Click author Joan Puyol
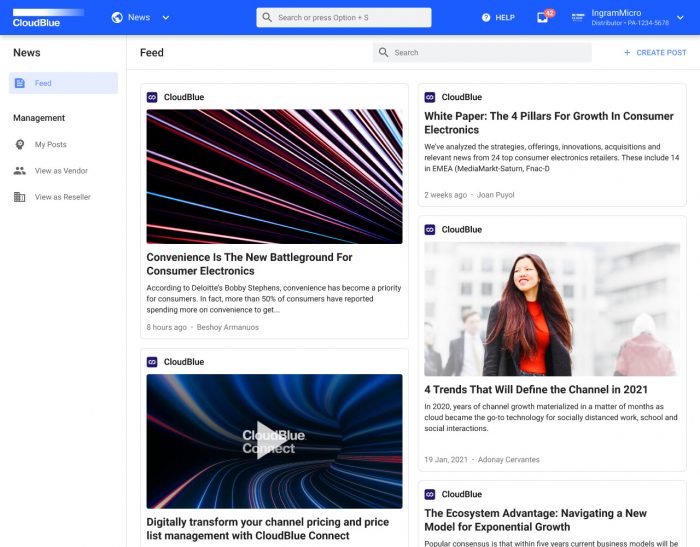This screenshot has width=700, height=547. [496, 195]
